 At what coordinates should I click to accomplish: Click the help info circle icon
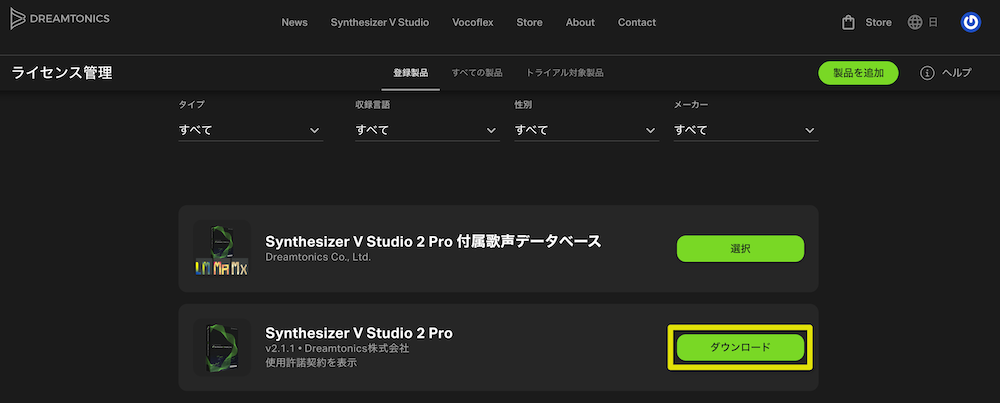click(x=927, y=73)
